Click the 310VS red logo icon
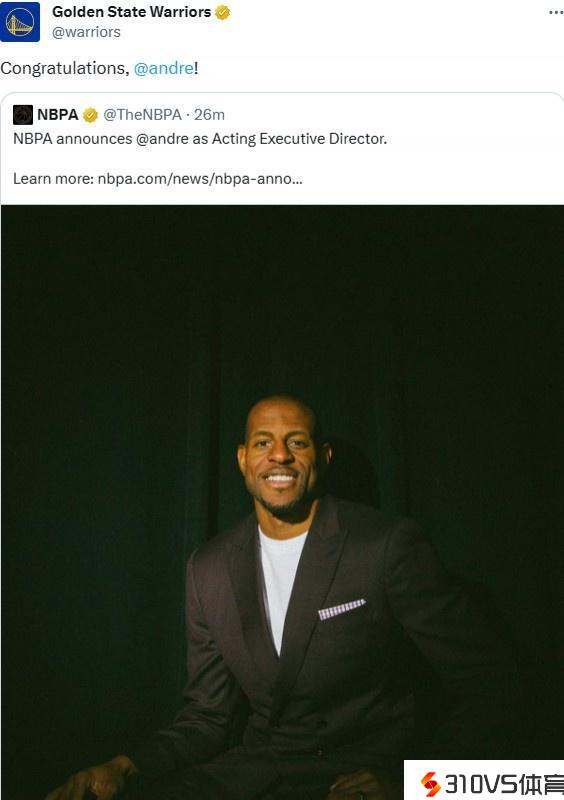 click(x=430, y=784)
